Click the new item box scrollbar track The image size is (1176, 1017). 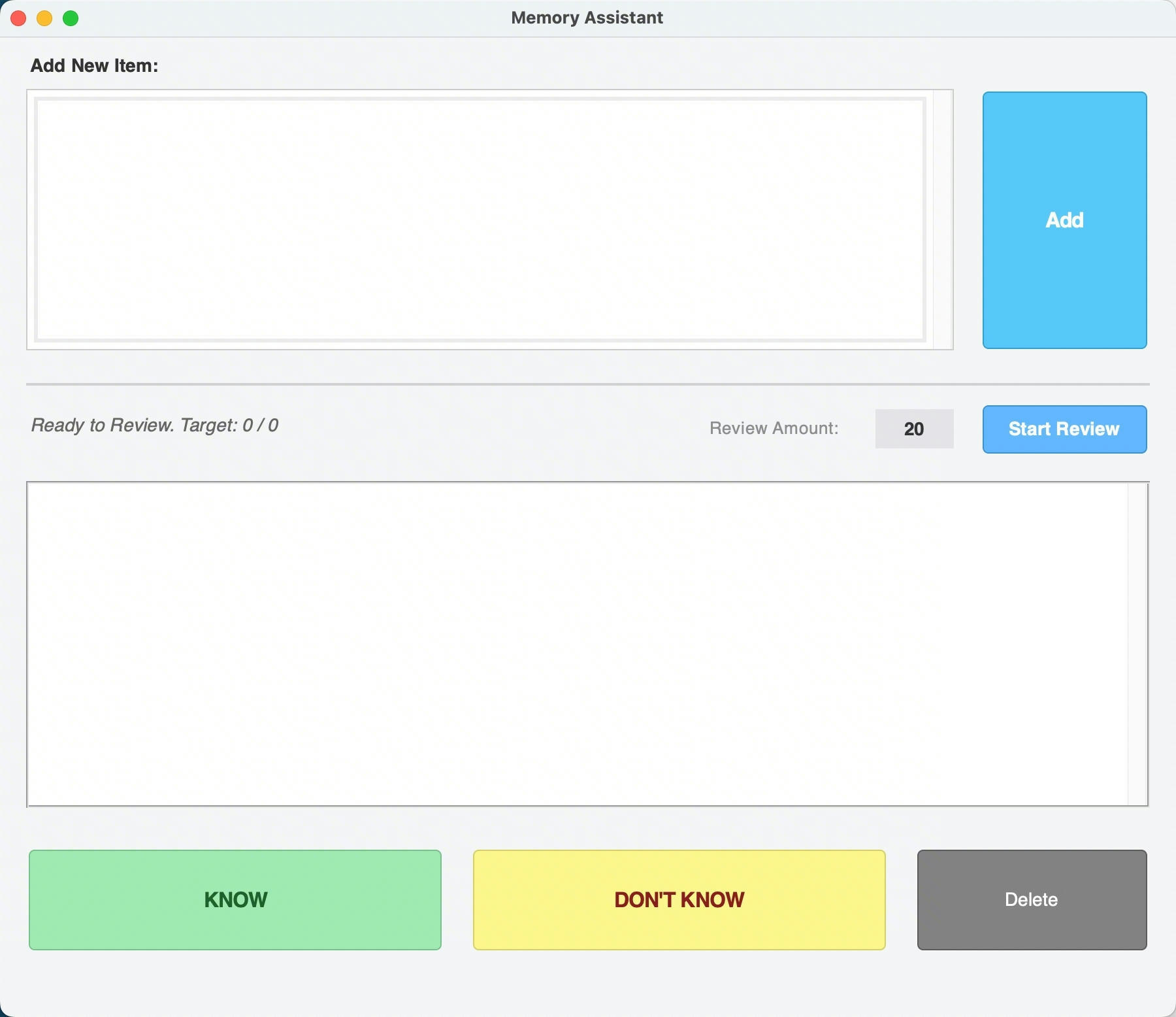coord(943,220)
